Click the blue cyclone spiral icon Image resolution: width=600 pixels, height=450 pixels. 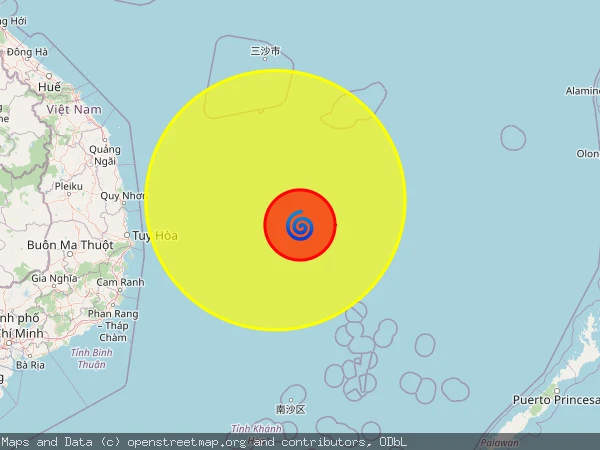(x=299, y=226)
